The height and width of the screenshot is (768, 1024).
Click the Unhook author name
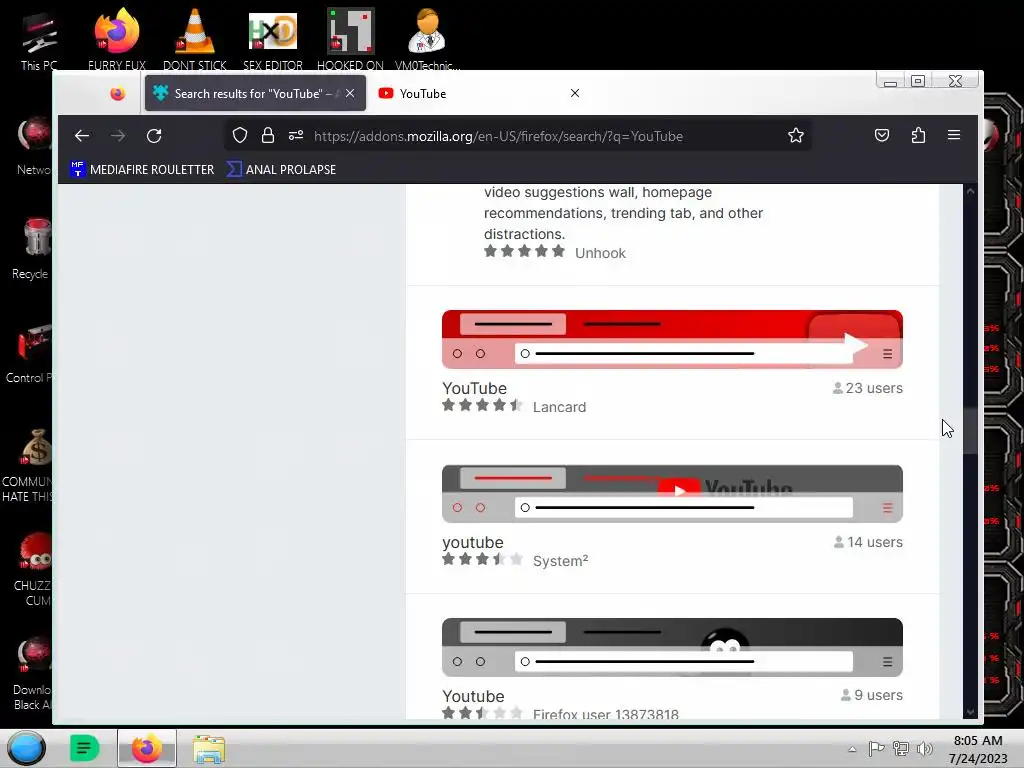pos(600,253)
